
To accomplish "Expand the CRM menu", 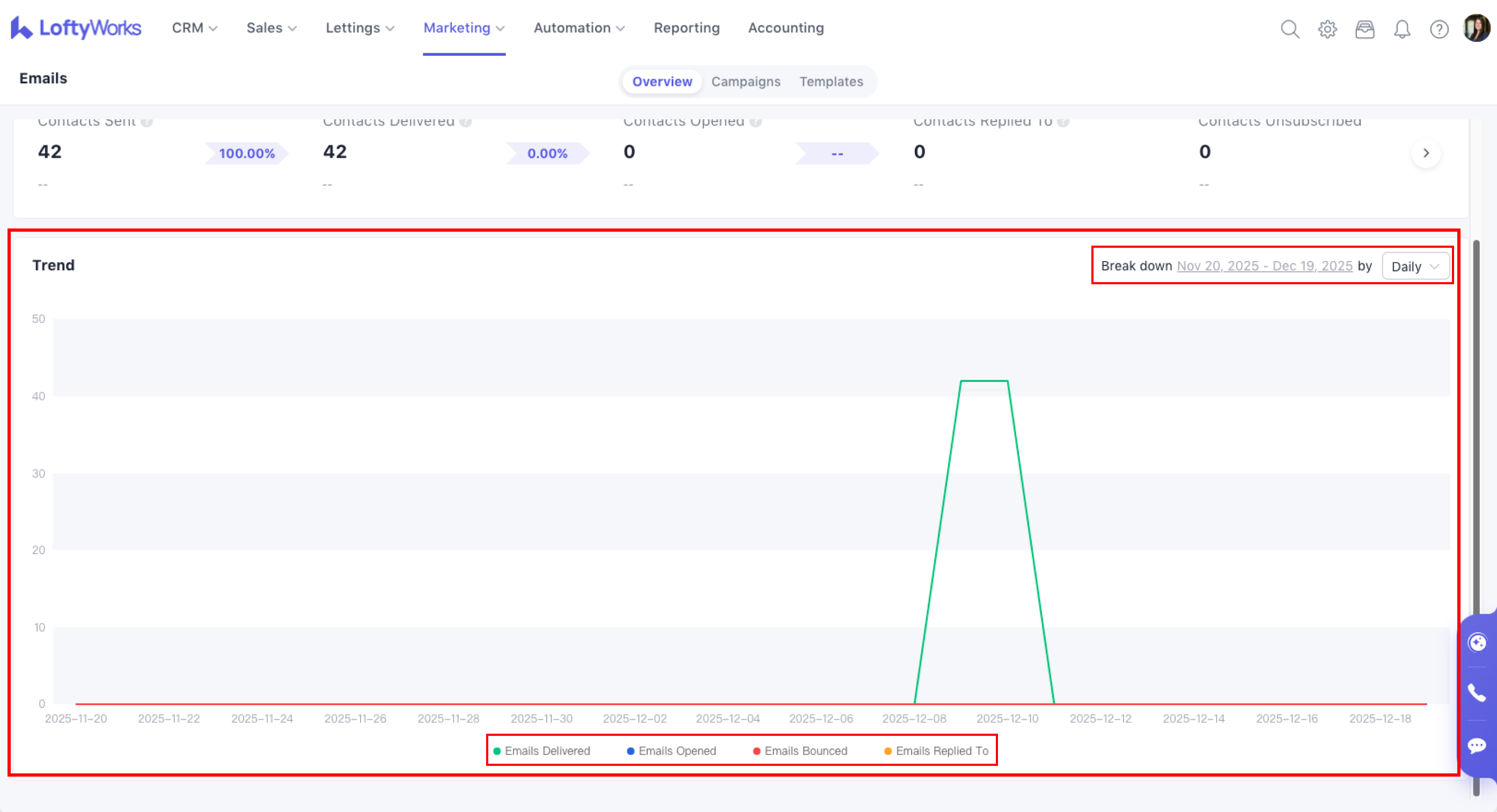I will (194, 28).
